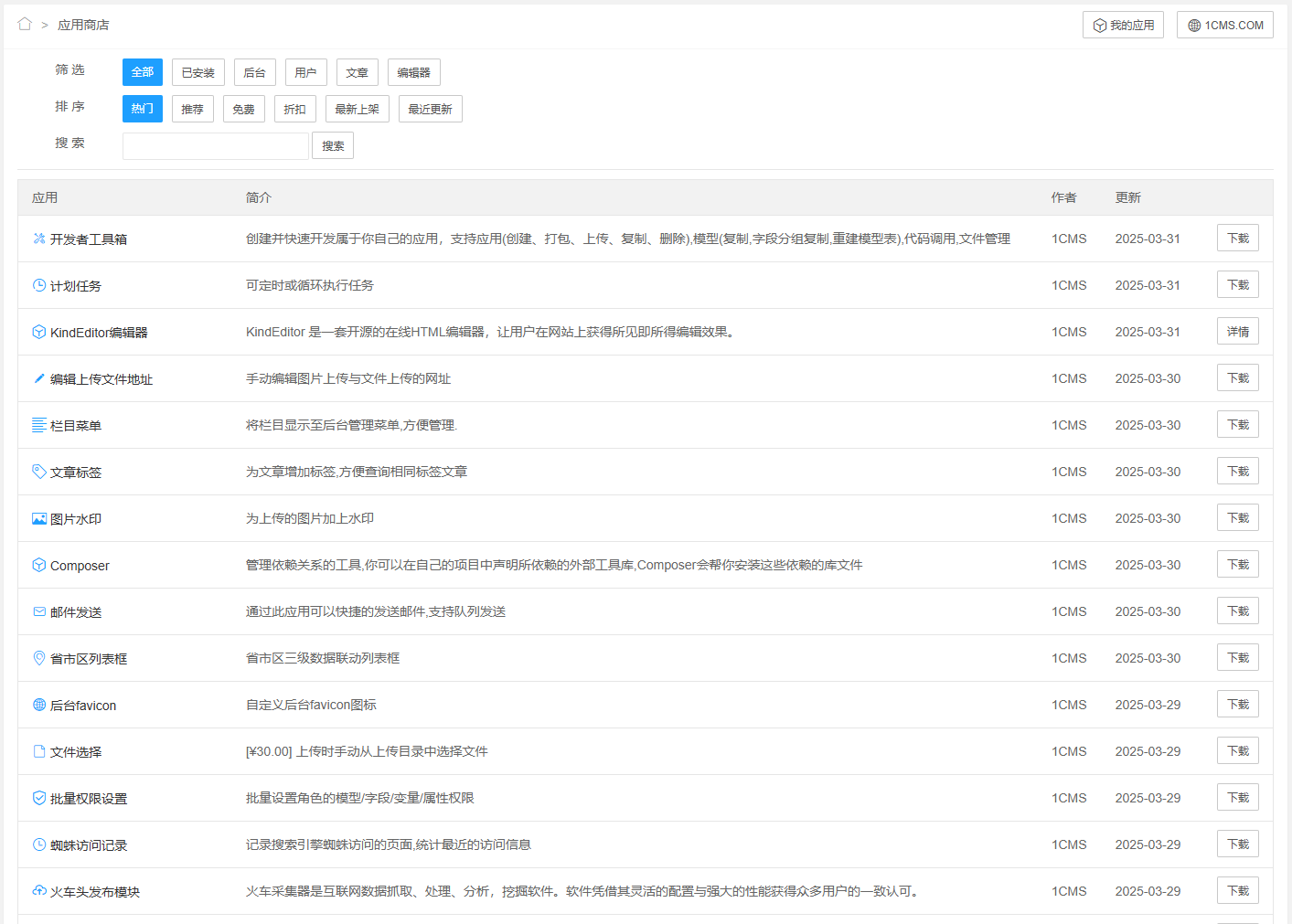This screenshot has height=924, width=1292.
Task: Click 应用商店 breadcrumb text
Action: 83,25
